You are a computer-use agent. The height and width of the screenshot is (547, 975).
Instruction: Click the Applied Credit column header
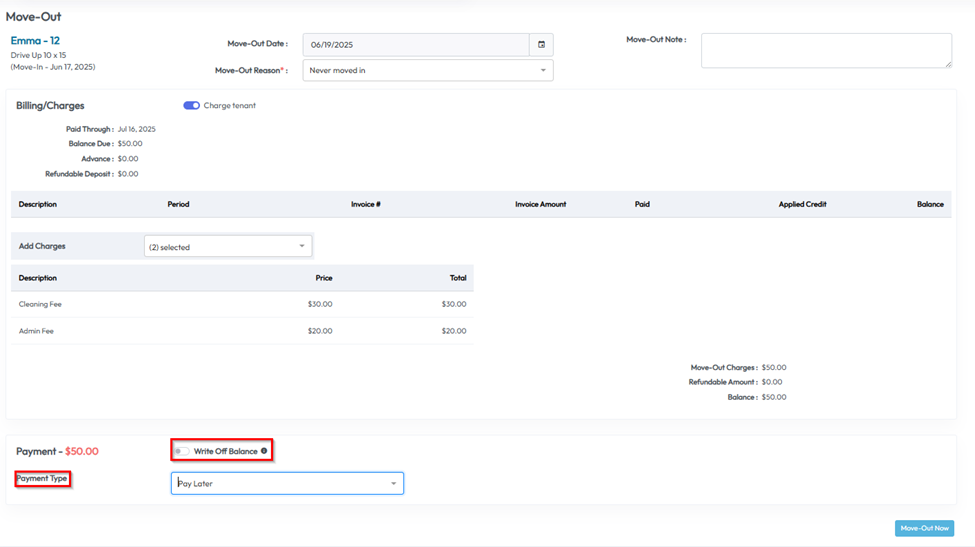802,204
